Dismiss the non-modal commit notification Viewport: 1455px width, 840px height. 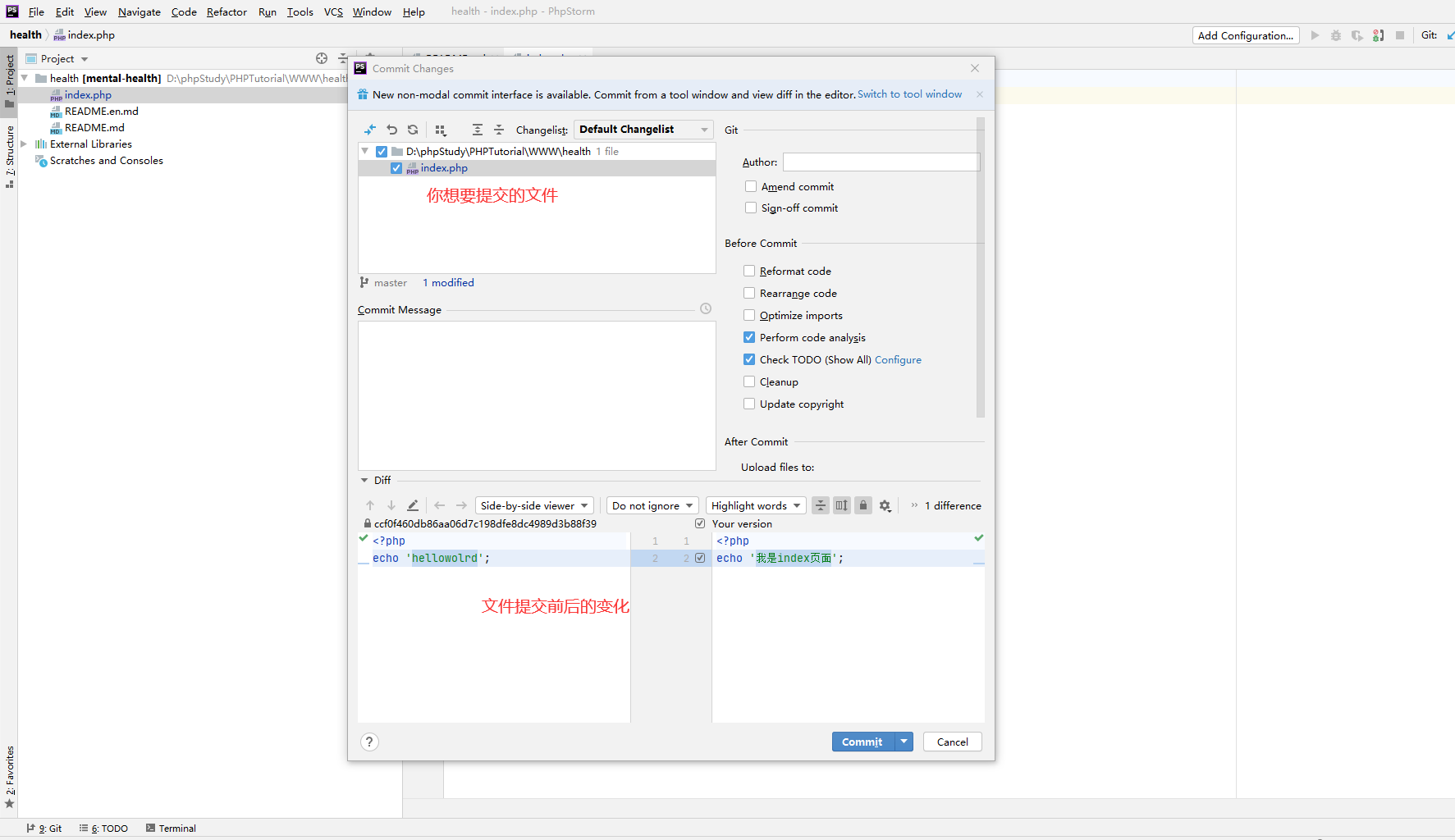tap(980, 94)
